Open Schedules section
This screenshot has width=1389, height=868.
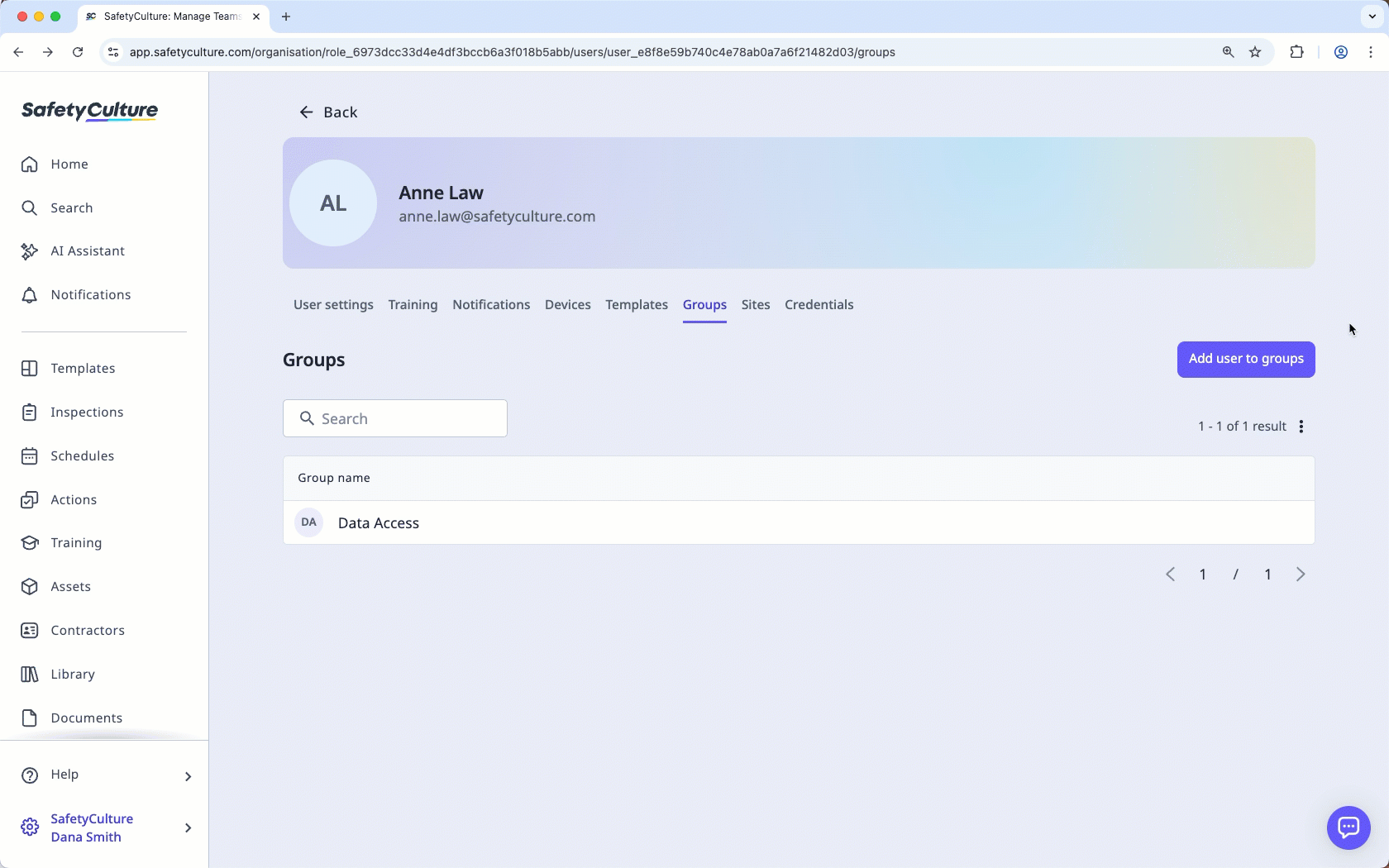pyautogui.click(x=67, y=456)
